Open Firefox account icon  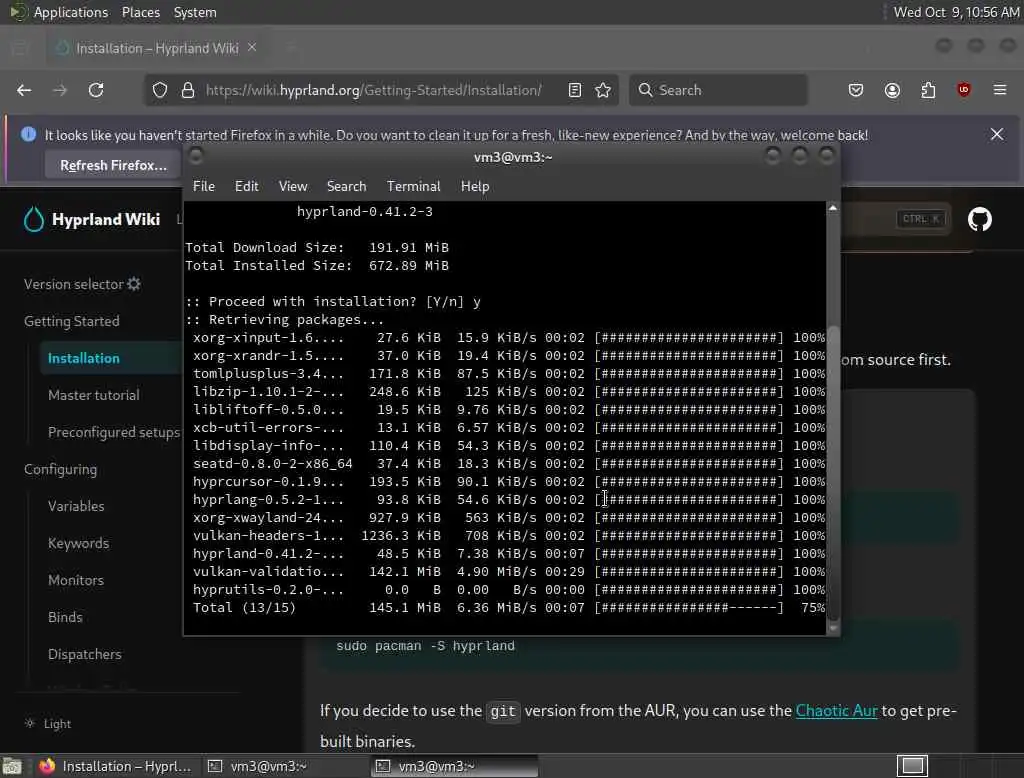pos(892,90)
